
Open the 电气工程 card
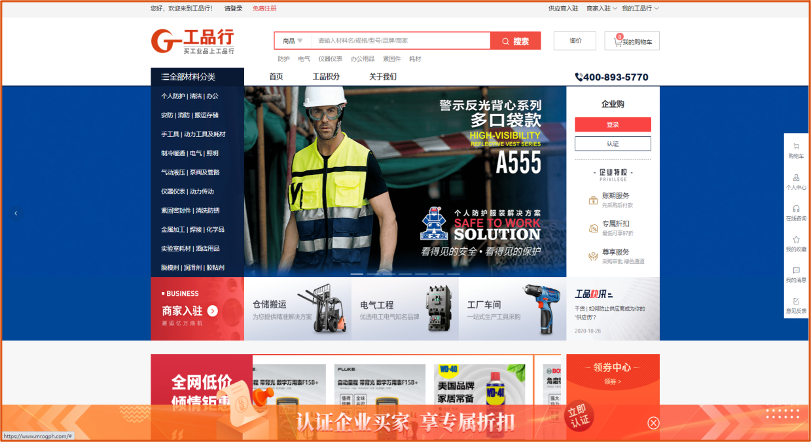click(405, 309)
